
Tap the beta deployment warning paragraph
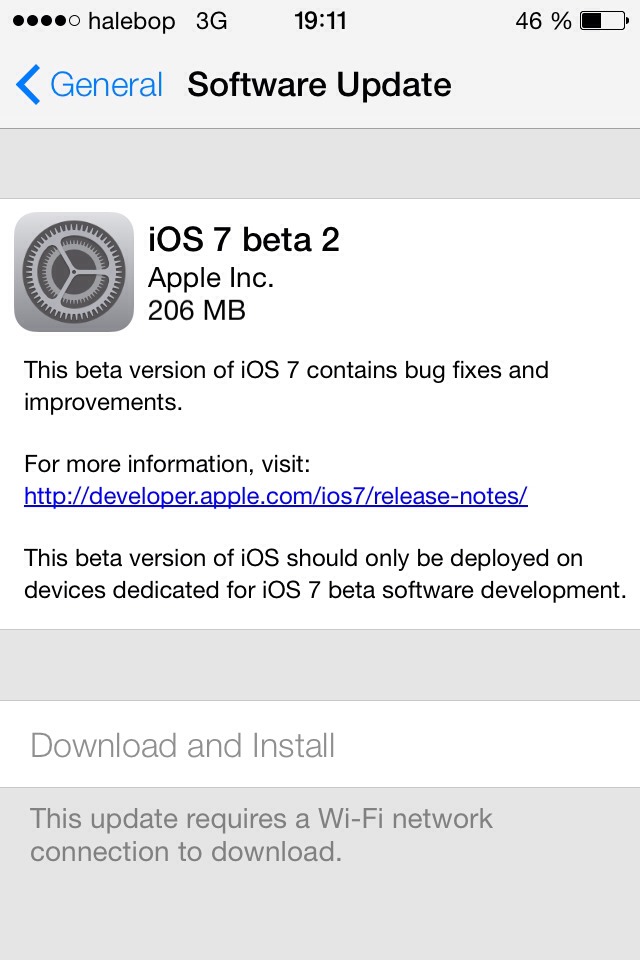pyautogui.click(x=324, y=573)
